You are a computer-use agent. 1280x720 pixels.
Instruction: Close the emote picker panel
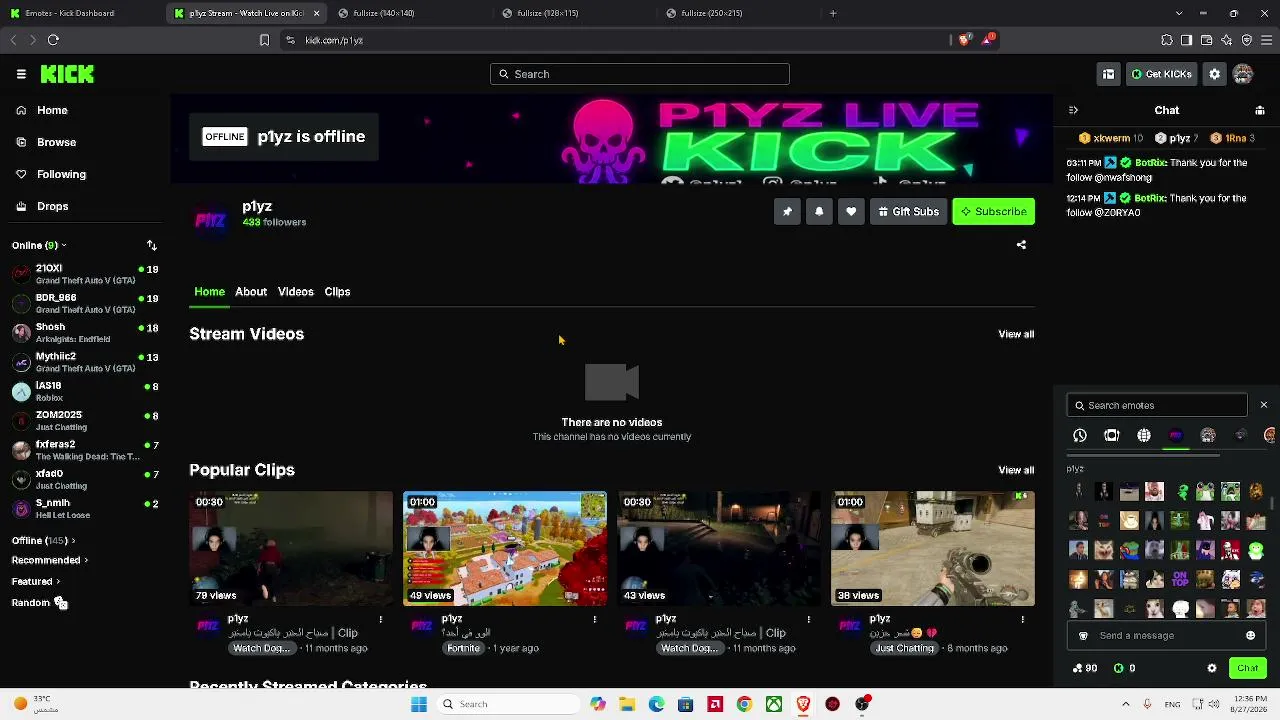[x=1264, y=405]
